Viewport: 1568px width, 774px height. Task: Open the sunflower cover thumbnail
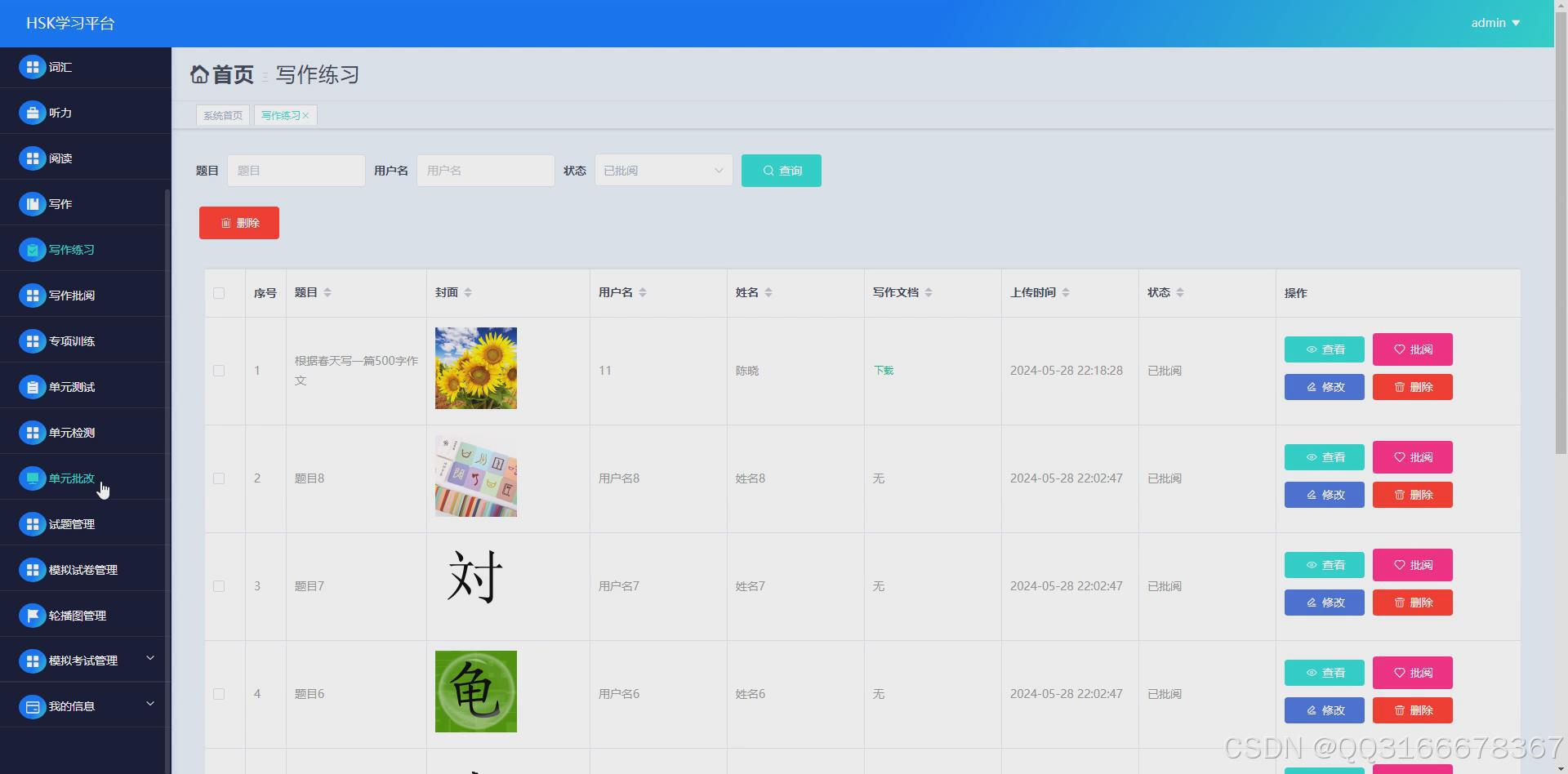476,368
